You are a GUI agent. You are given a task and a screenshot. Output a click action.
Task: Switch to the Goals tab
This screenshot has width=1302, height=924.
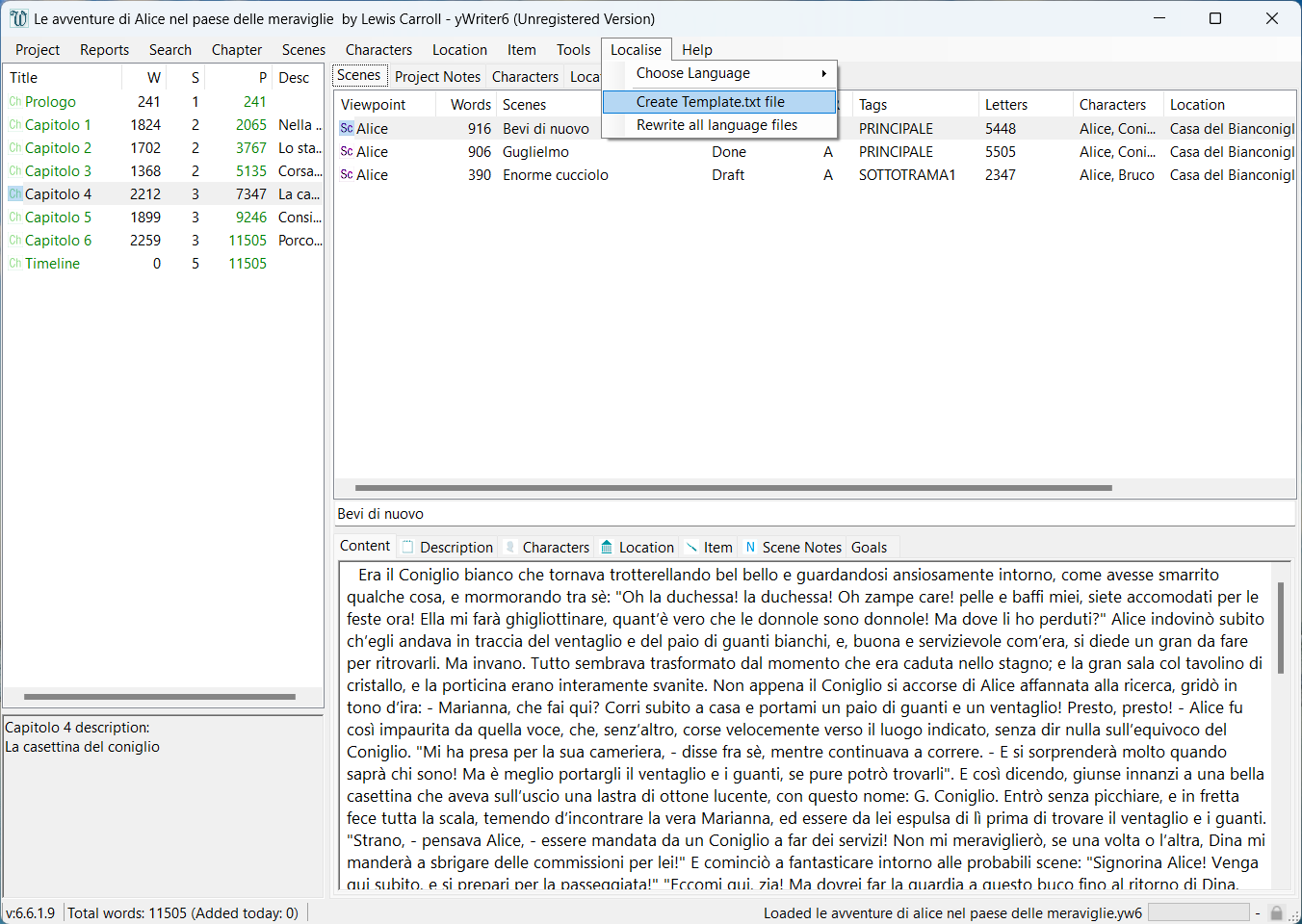[871, 547]
